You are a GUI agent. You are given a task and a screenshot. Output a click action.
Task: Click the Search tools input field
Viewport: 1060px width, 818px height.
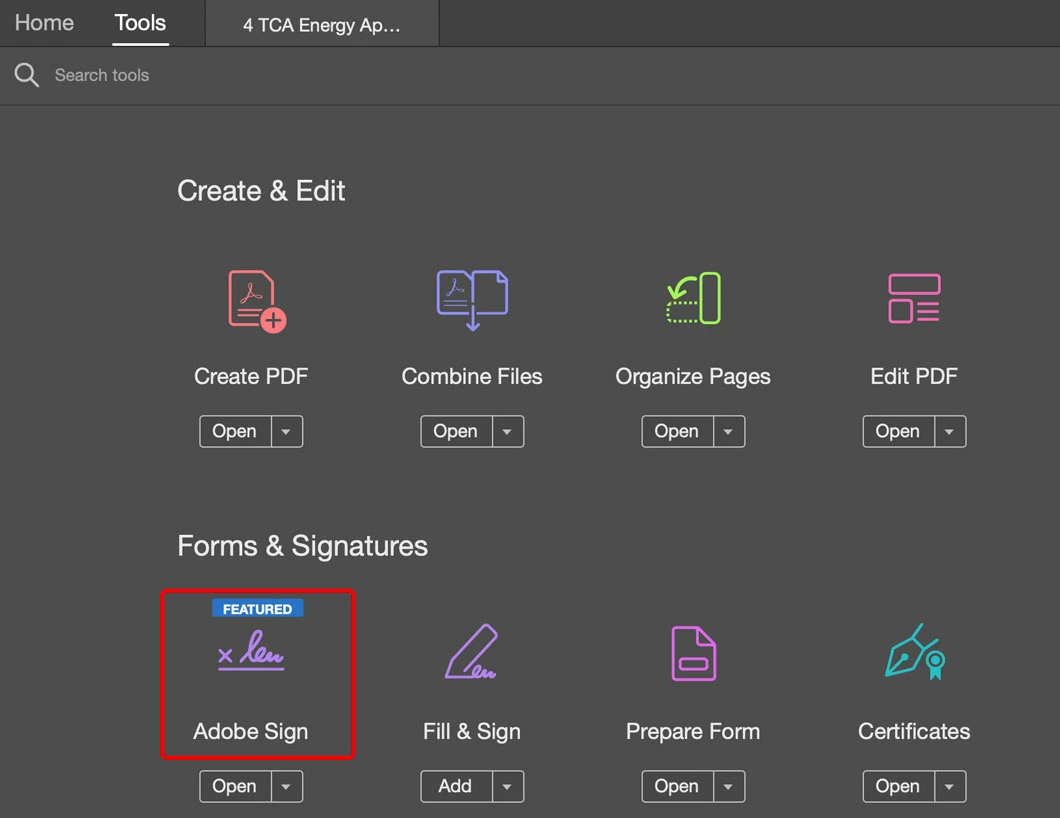point(101,75)
